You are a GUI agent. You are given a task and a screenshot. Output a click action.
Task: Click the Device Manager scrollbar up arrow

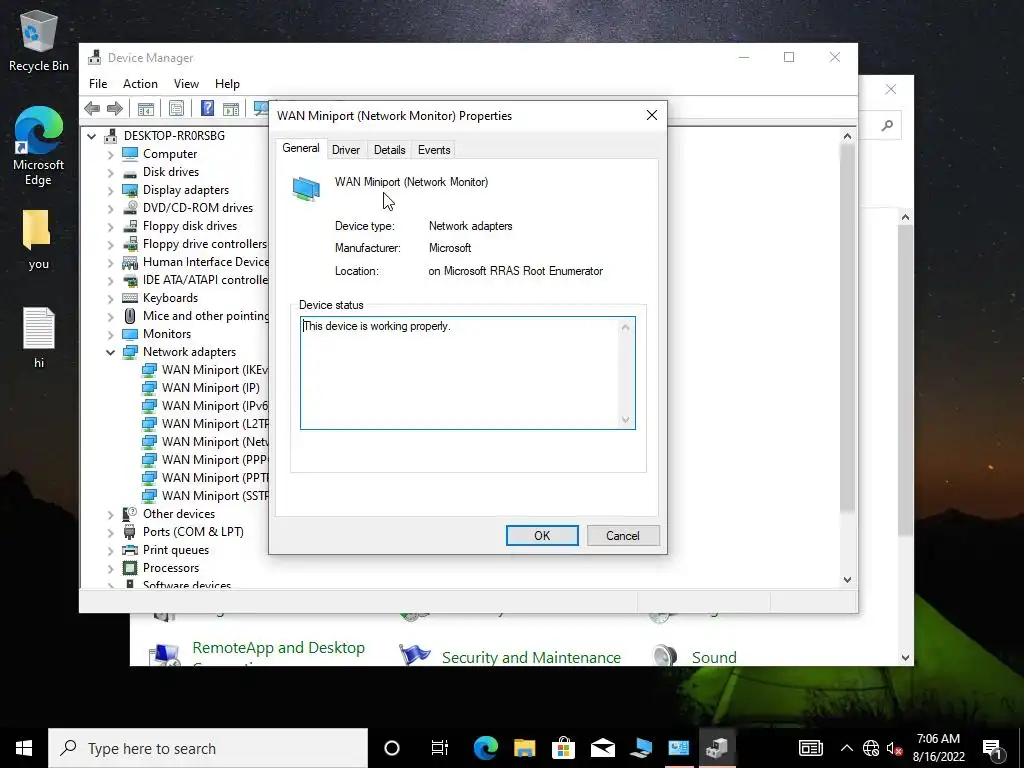(x=847, y=136)
